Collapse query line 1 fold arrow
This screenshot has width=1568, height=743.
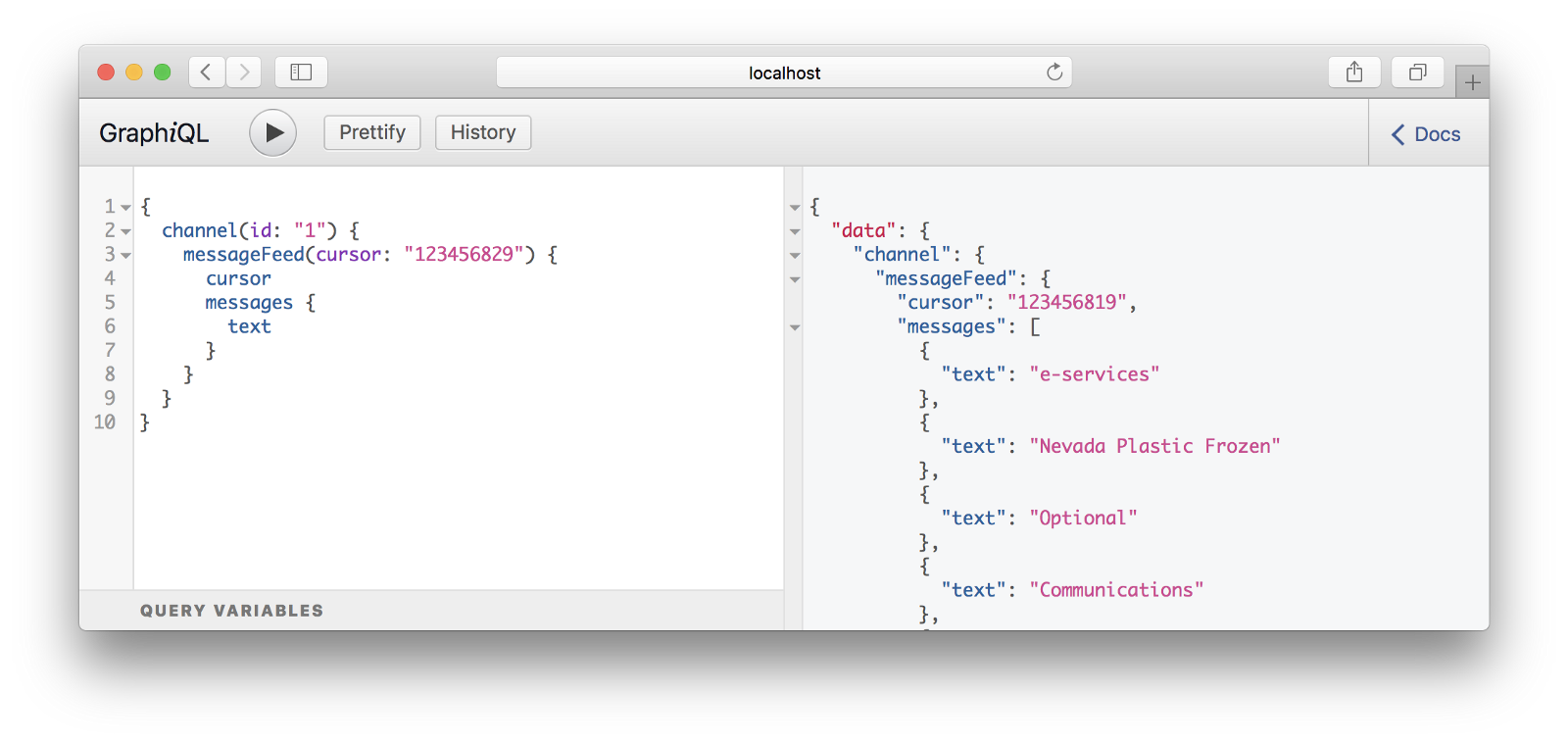pyautogui.click(x=126, y=207)
